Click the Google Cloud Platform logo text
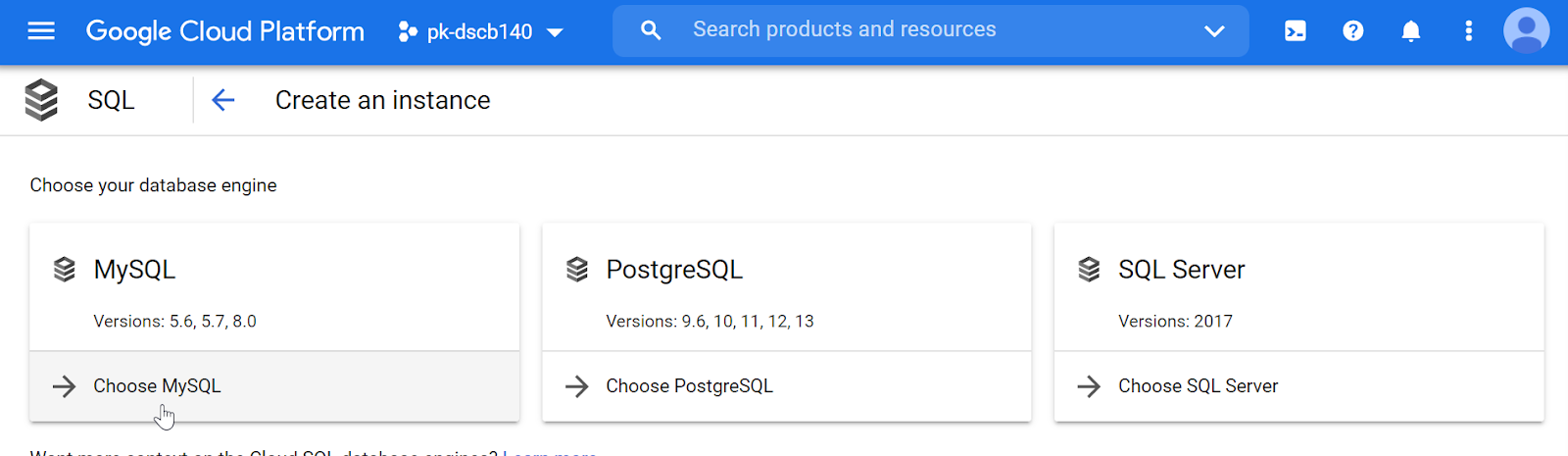Image resolution: width=1568 pixels, height=456 pixels. [225, 31]
